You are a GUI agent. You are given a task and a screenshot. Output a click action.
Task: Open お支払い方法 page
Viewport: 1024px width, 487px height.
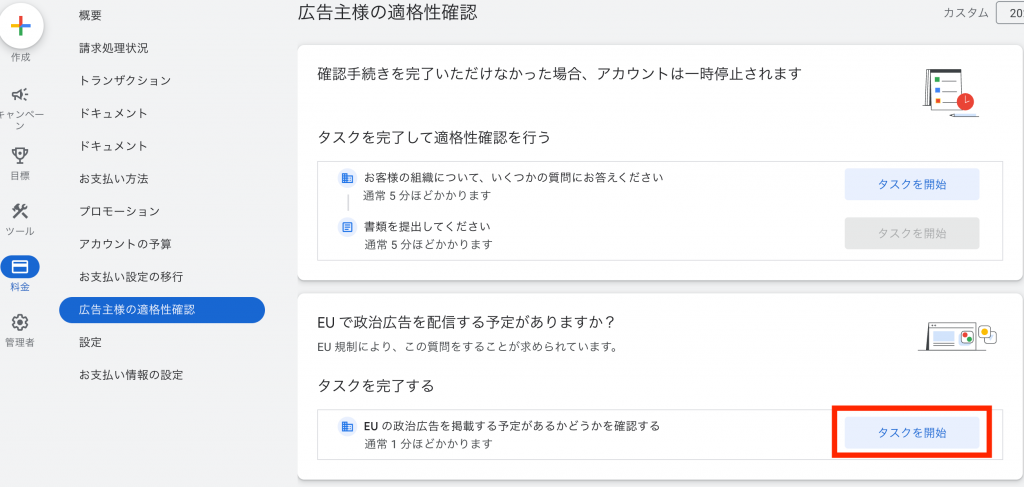[x=113, y=178]
